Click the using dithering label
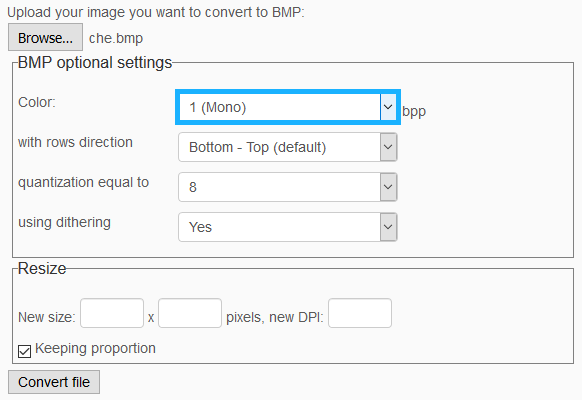 (65, 223)
